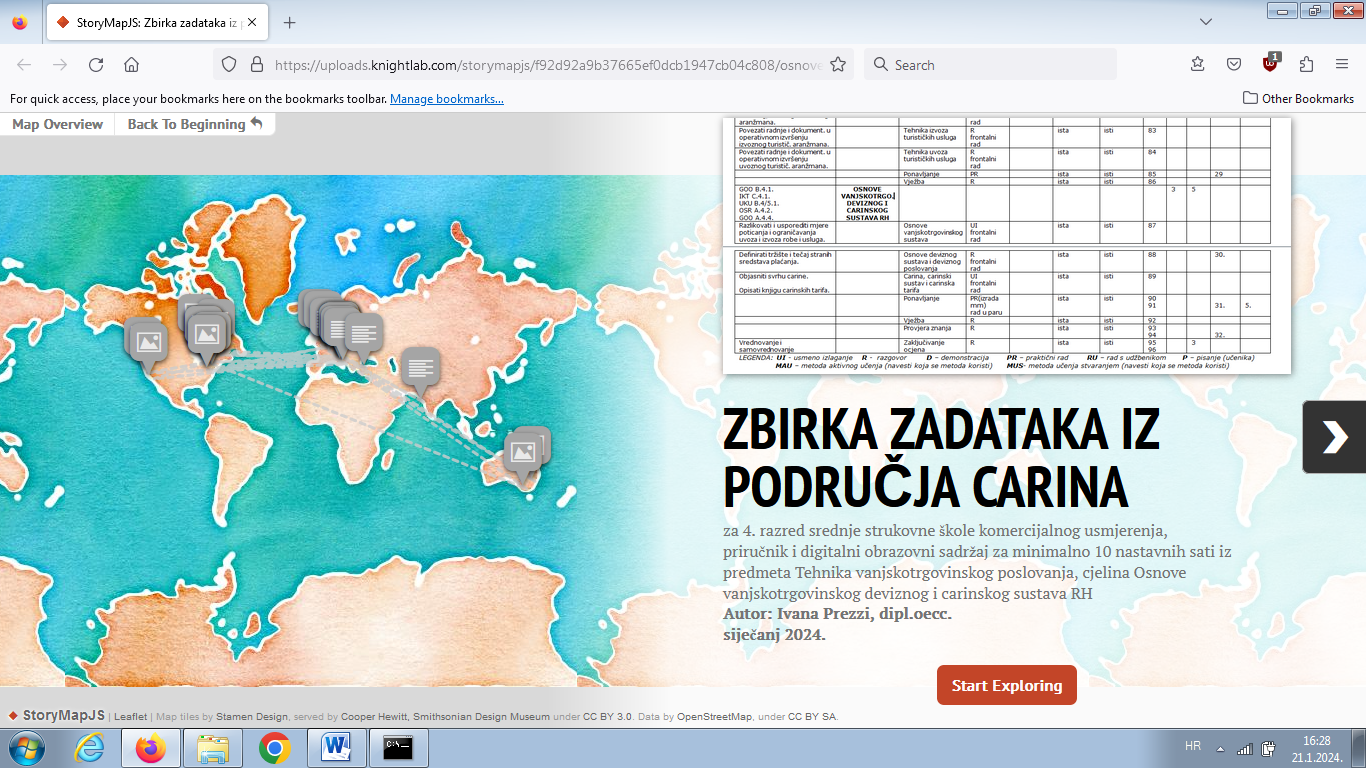
Task: Click the next slide arrow button
Action: pos(1334,437)
